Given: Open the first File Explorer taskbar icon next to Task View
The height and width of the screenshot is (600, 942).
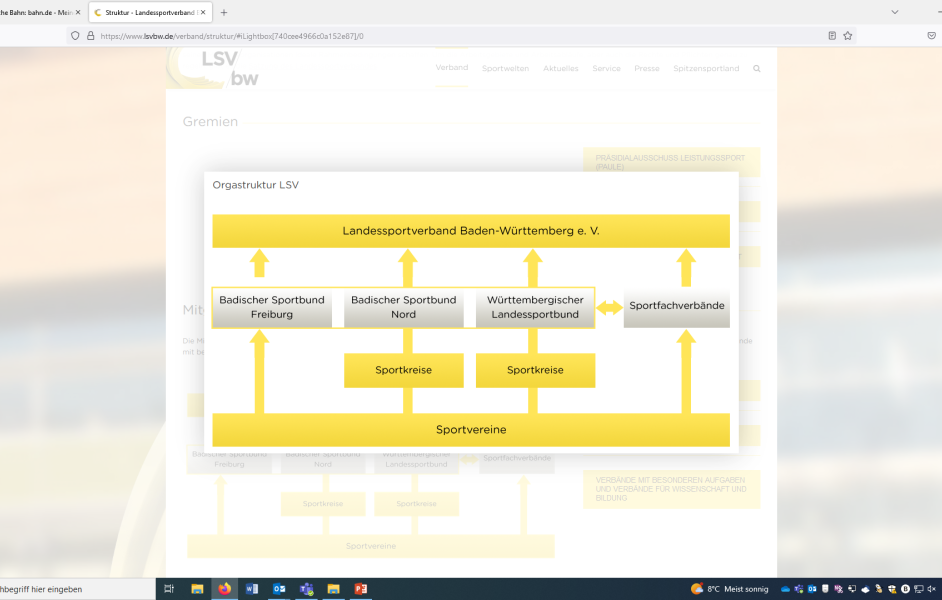Looking at the screenshot, I should pos(197,589).
